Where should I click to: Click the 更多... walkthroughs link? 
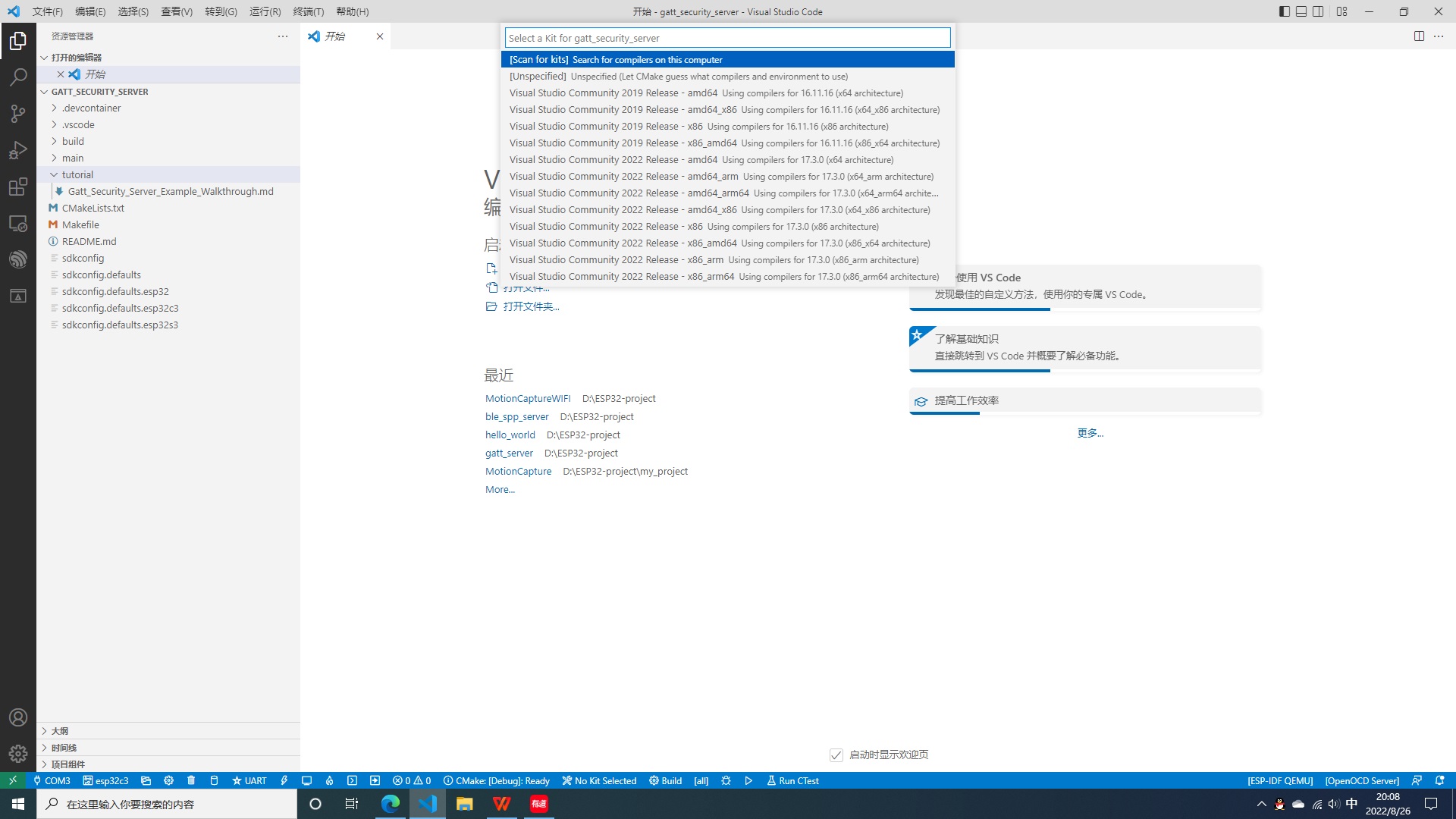(1090, 432)
